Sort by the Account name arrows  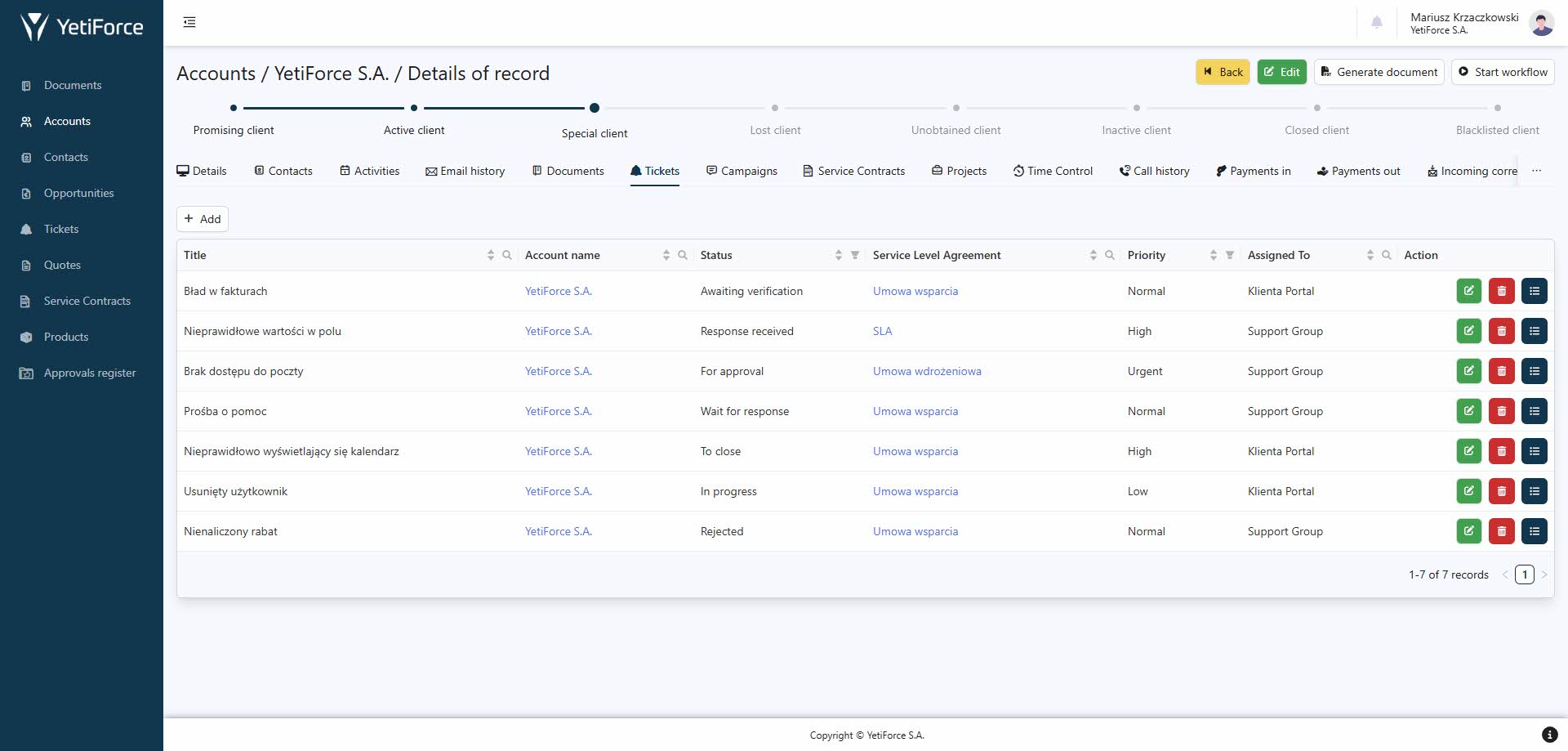tap(666, 255)
